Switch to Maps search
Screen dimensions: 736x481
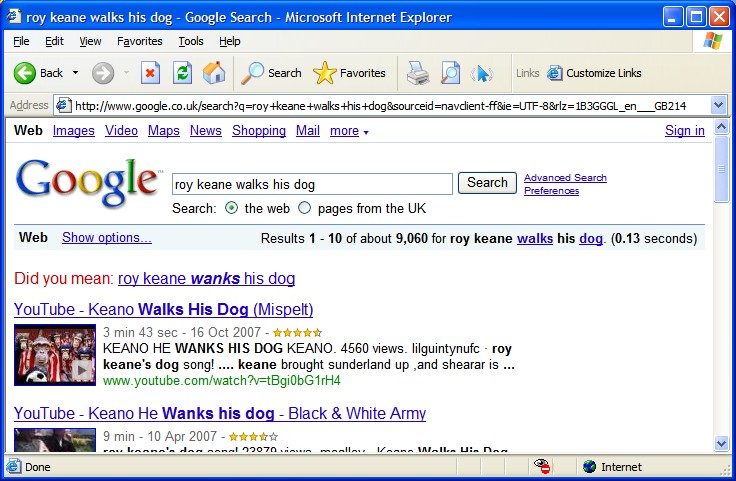tap(164, 130)
